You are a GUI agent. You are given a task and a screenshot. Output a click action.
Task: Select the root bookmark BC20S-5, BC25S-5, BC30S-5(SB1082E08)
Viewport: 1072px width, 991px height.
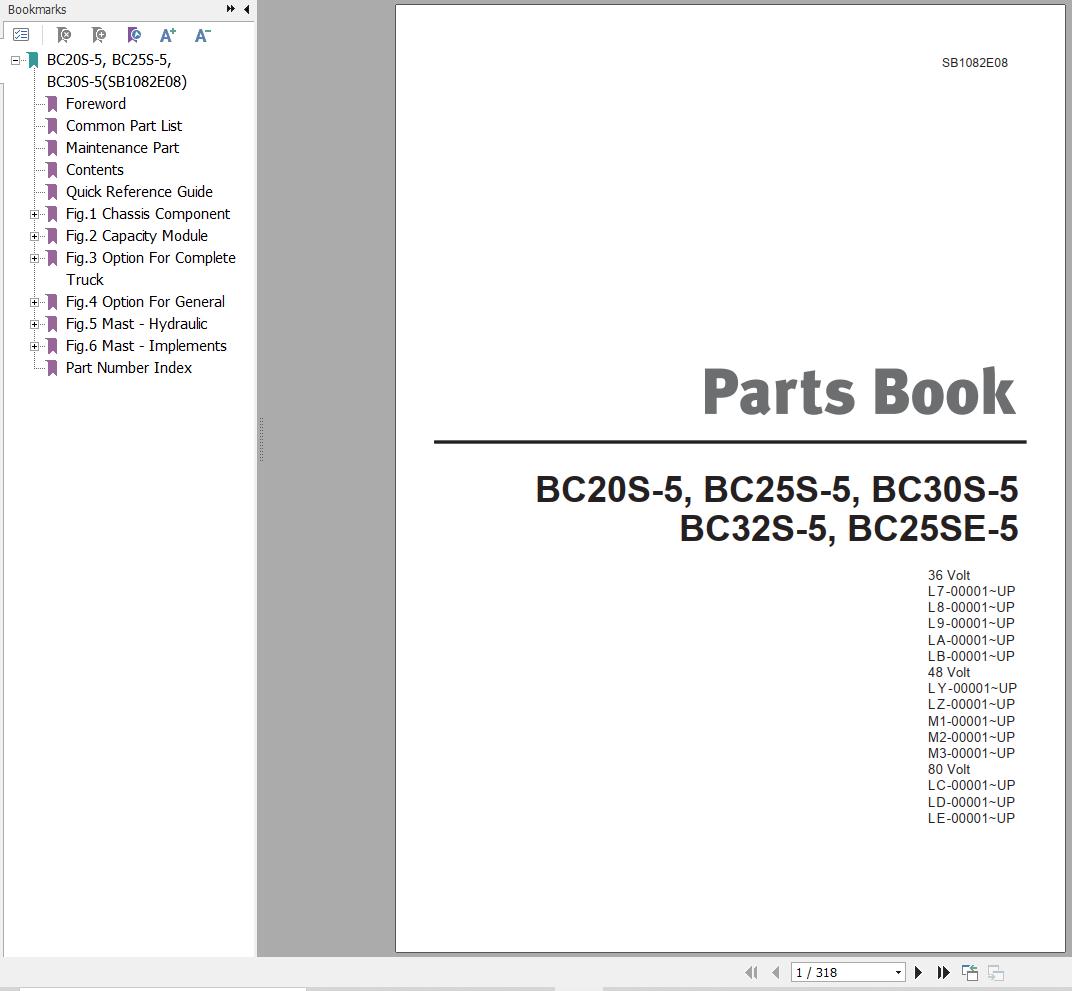click(x=116, y=71)
